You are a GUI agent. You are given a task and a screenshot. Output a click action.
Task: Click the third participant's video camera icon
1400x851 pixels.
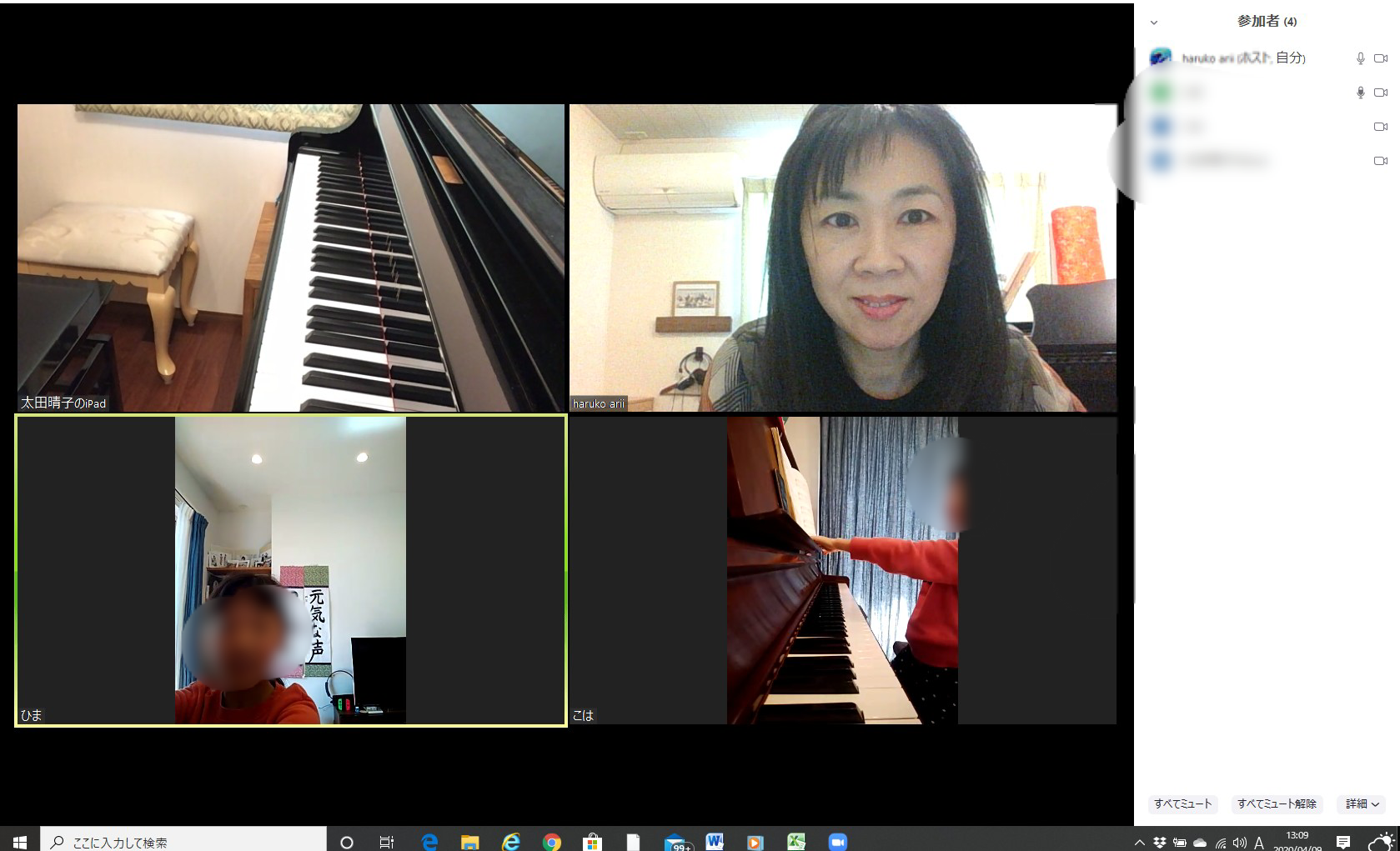click(1380, 127)
